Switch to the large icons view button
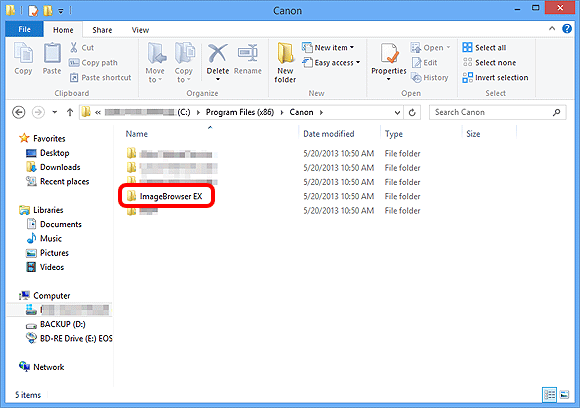Viewport: 580px width, 408px height. point(564,395)
